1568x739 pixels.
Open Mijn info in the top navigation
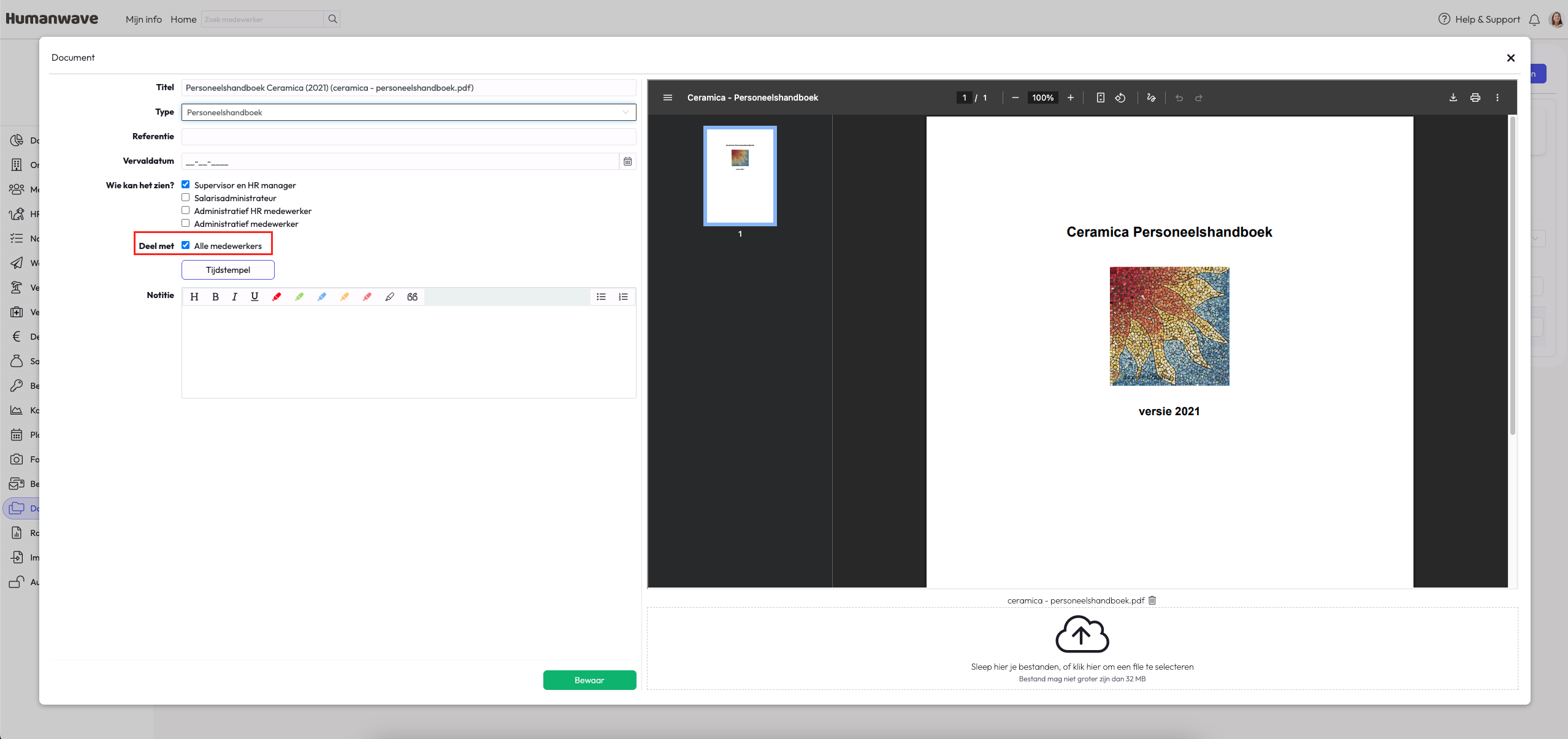[143, 20]
